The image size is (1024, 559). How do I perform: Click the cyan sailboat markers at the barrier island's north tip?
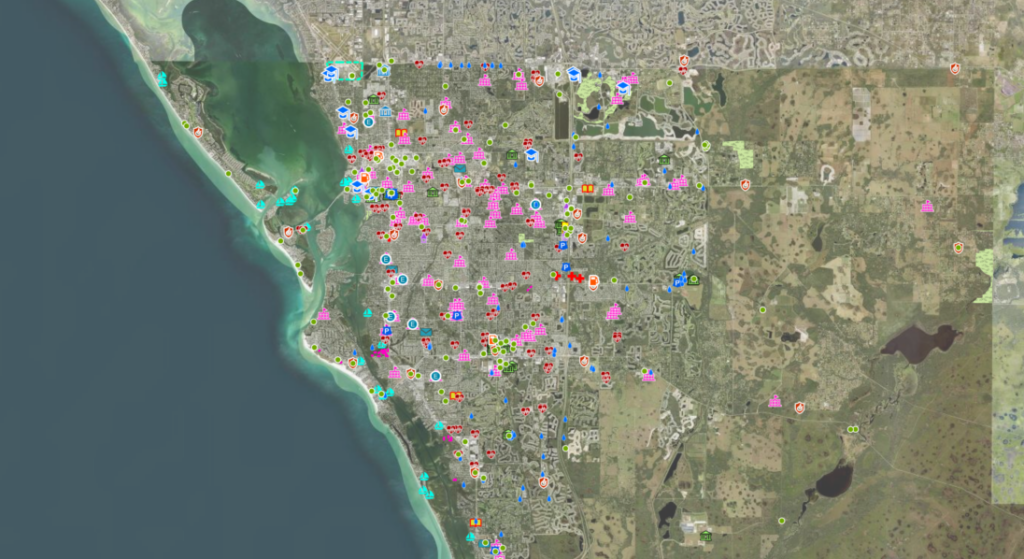(x=162, y=79)
